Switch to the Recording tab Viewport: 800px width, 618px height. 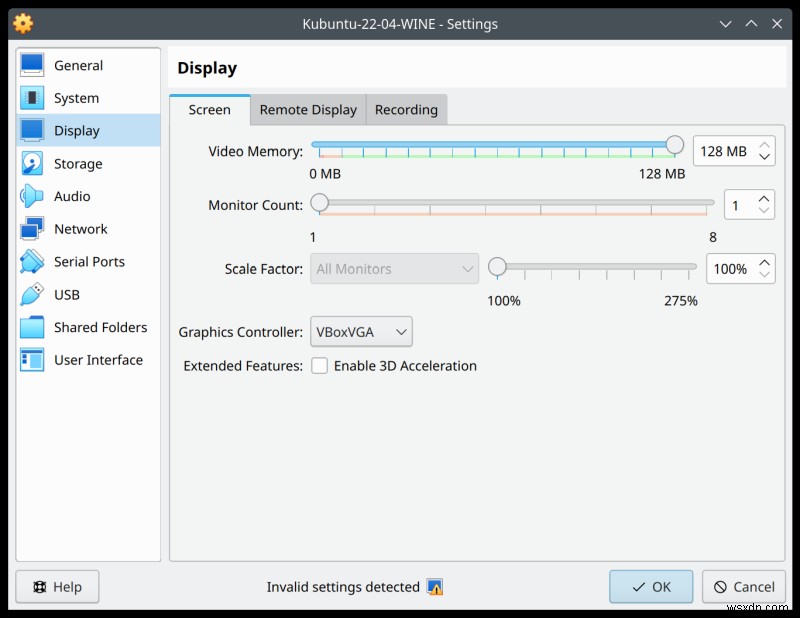pos(407,110)
